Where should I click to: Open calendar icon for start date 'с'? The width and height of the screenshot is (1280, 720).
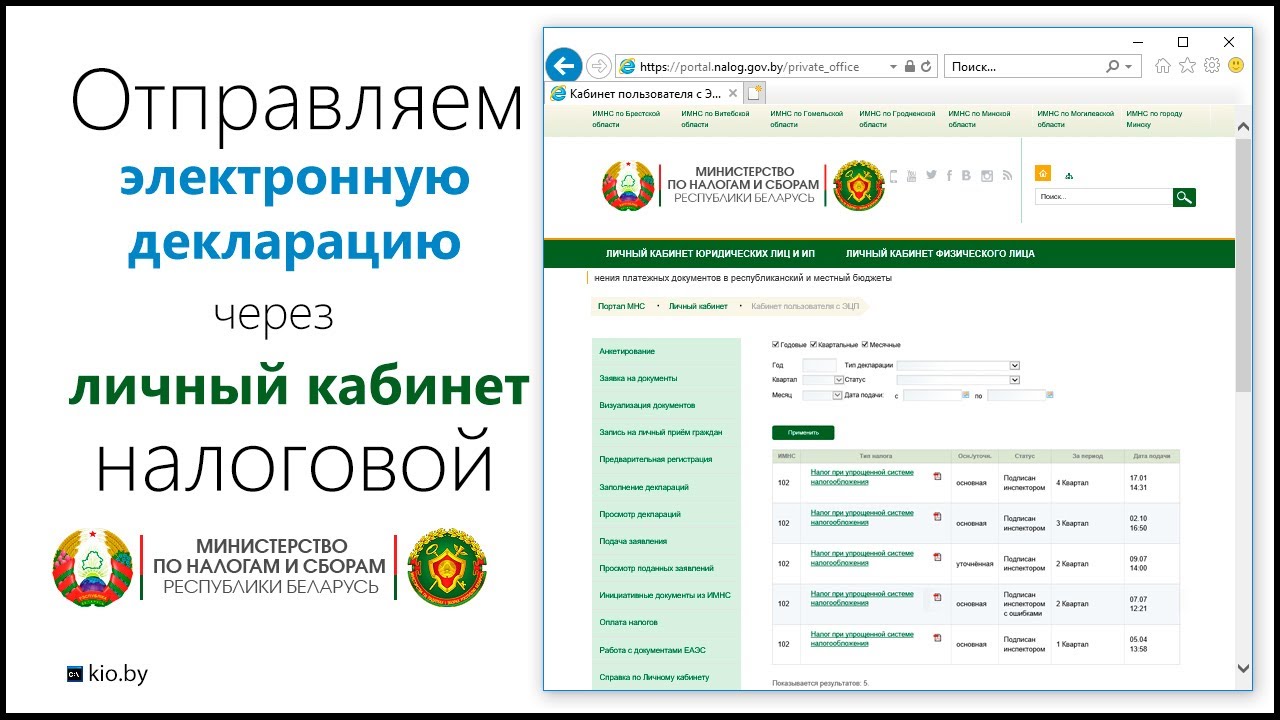966,395
